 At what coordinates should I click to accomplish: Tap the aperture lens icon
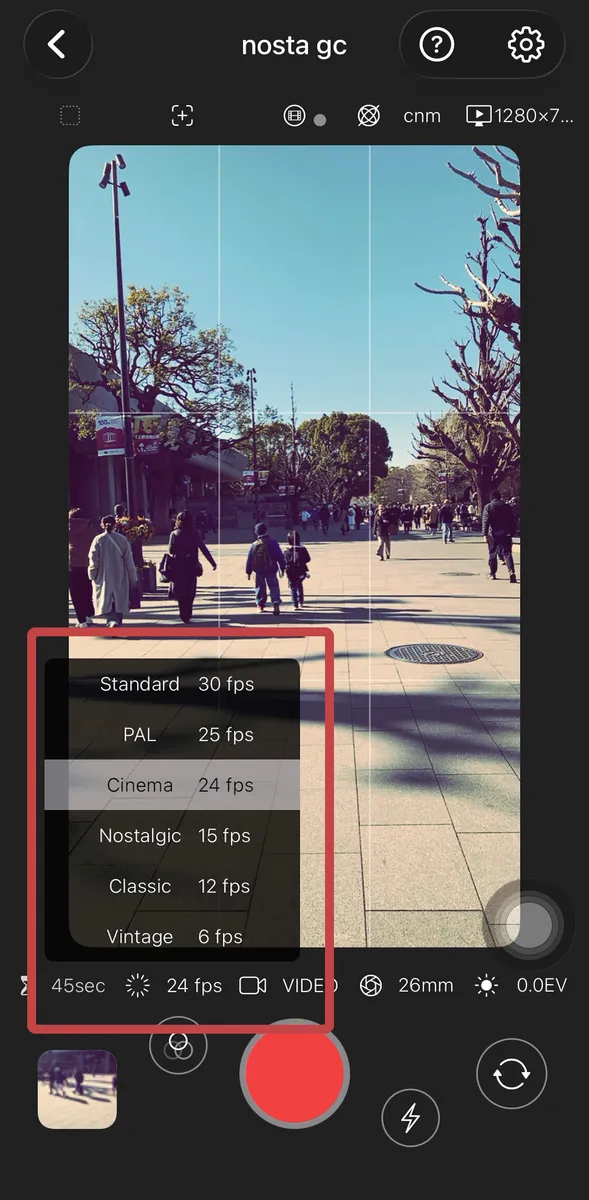[371, 986]
